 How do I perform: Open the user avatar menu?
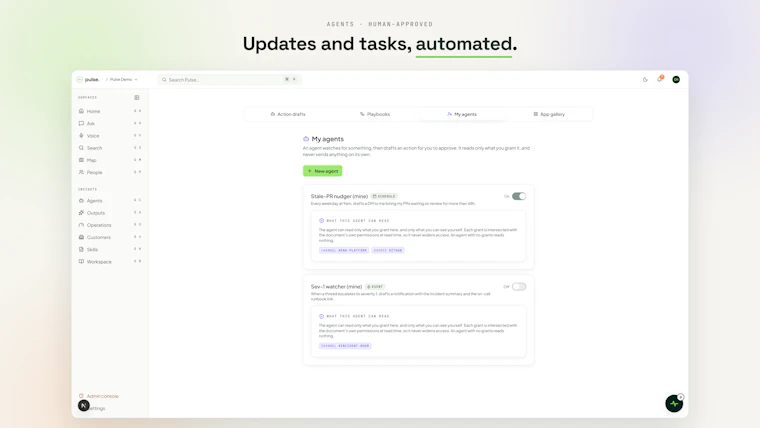point(676,79)
